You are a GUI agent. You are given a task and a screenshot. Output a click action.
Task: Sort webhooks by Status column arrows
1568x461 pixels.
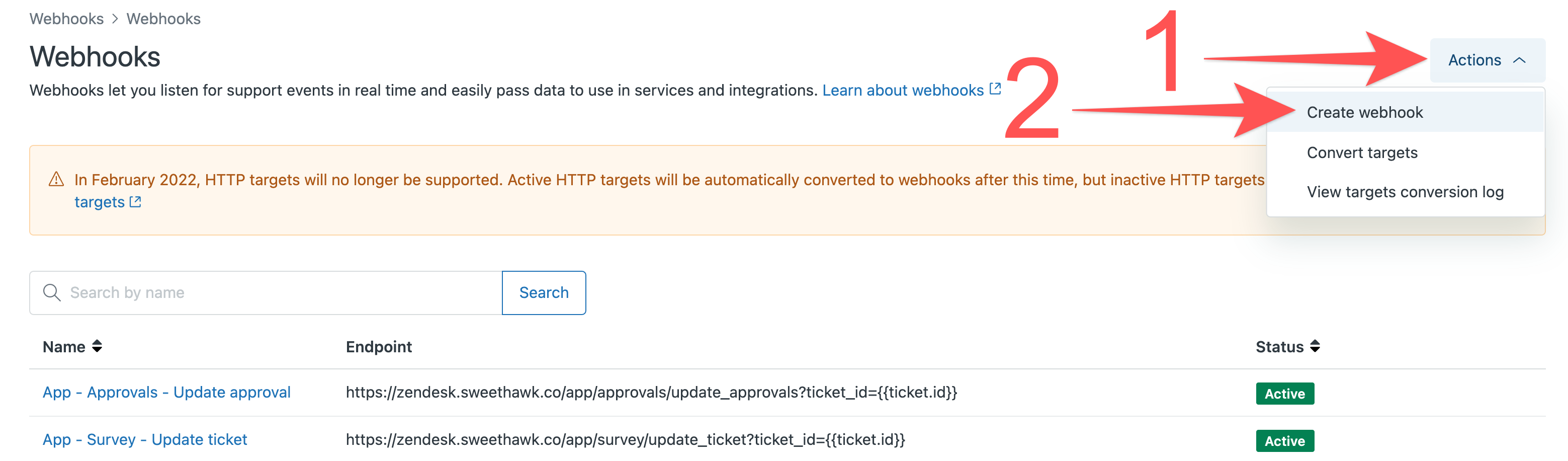point(1315,347)
